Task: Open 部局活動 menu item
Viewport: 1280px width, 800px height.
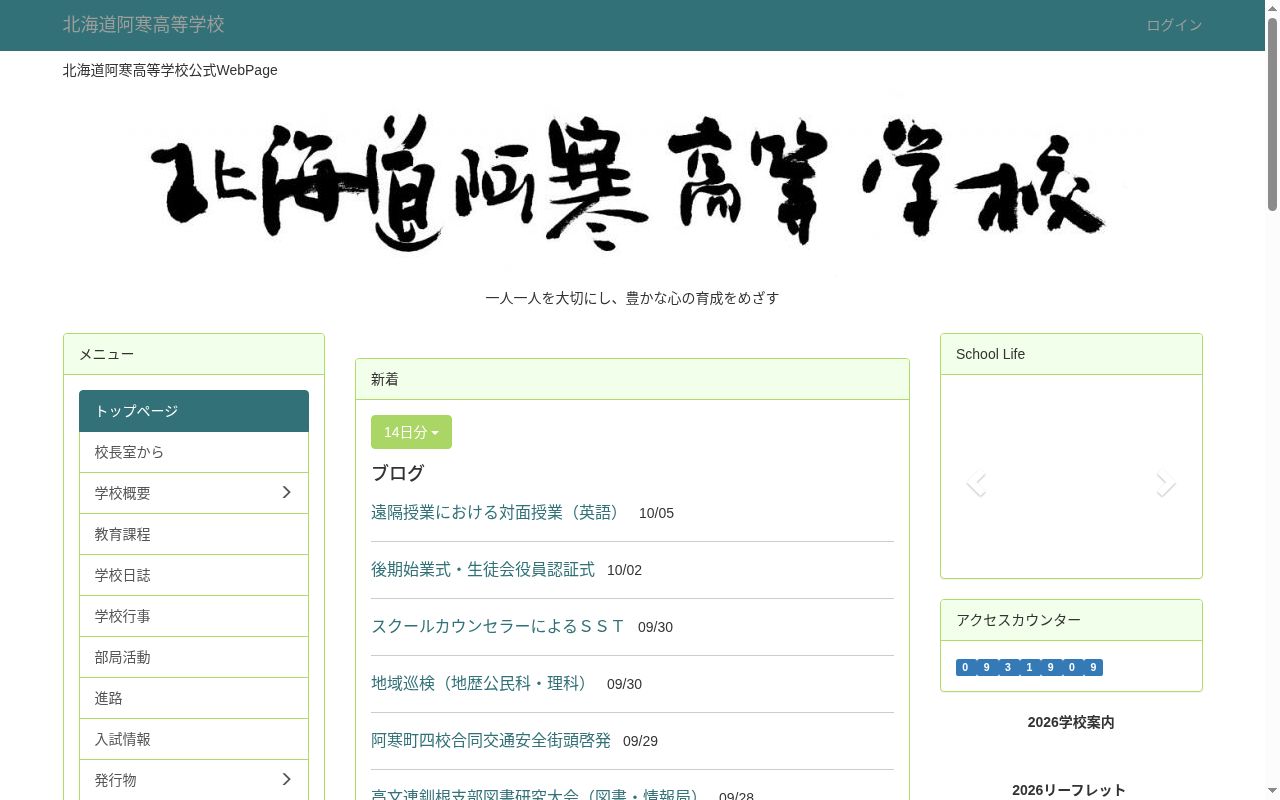Action: (x=194, y=657)
